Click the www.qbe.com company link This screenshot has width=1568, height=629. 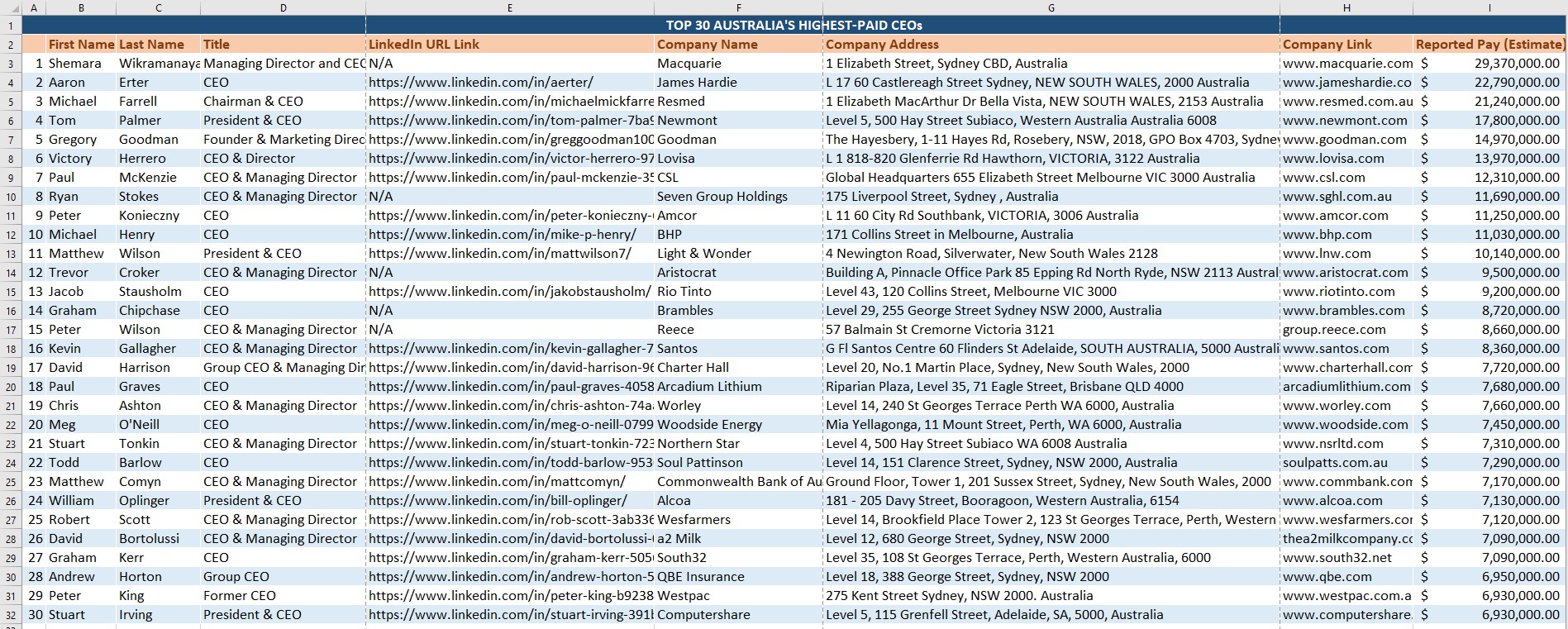(x=1327, y=577)
